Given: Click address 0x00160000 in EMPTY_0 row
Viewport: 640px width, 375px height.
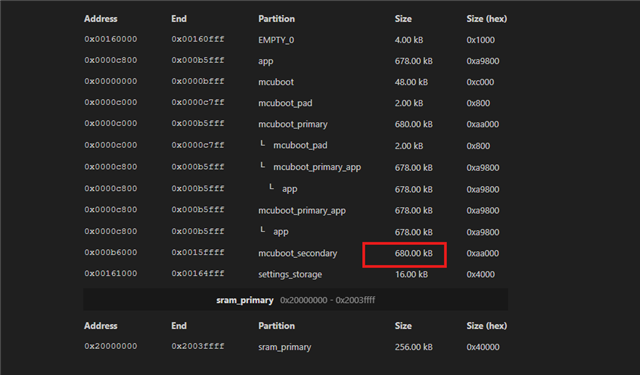Looking at the screenshot, I should coord(111,39).
